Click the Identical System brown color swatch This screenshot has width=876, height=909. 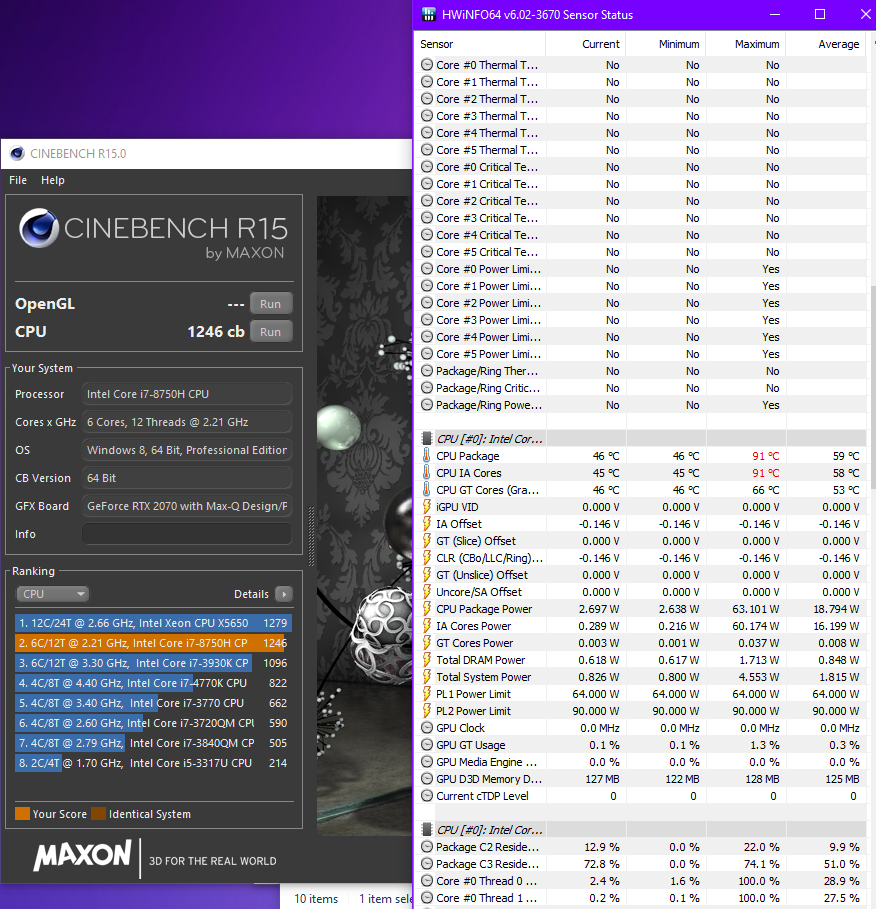(99, 813)
